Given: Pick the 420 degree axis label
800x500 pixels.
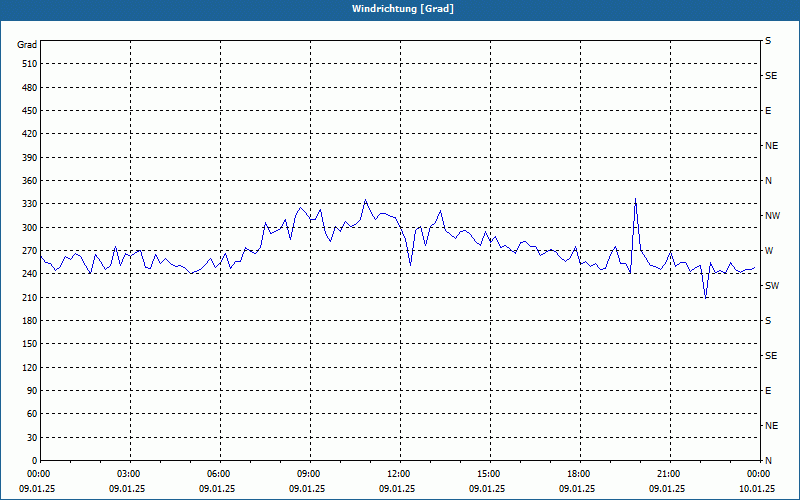Looking at the screenshot, I should click(30, 134).
